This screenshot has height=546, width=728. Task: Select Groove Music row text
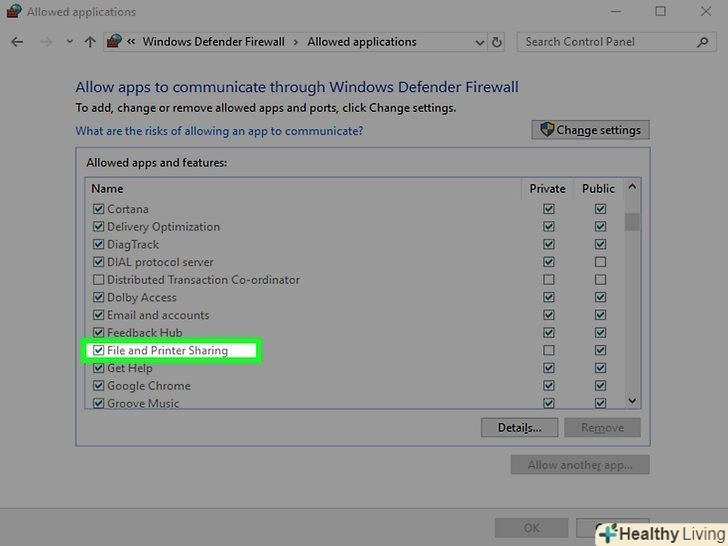coord(143,403)
